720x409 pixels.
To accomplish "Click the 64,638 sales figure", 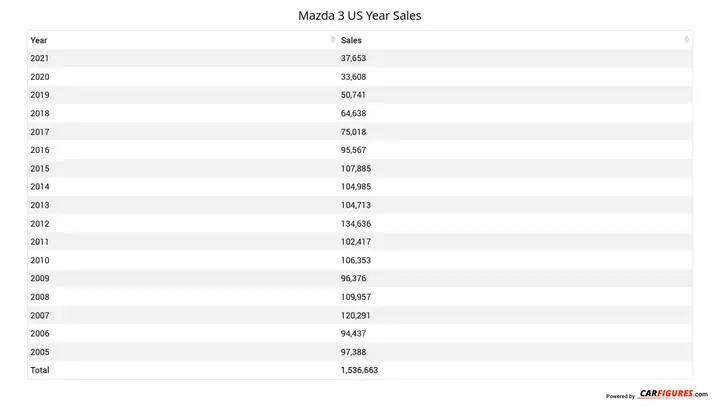I will click(355, 114).
